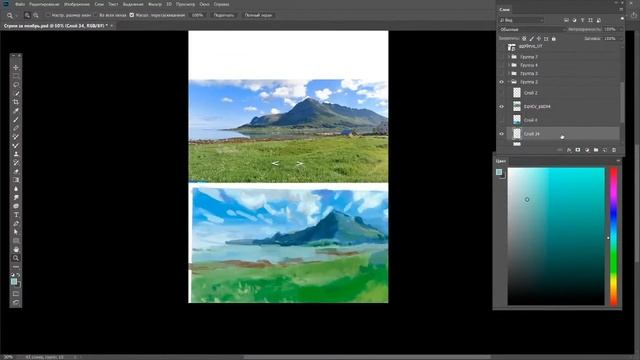Screen dimensions: 640x360
Task: Toggle the layer filtering switch
Action: pyautogui.click(x=622, y=19)
